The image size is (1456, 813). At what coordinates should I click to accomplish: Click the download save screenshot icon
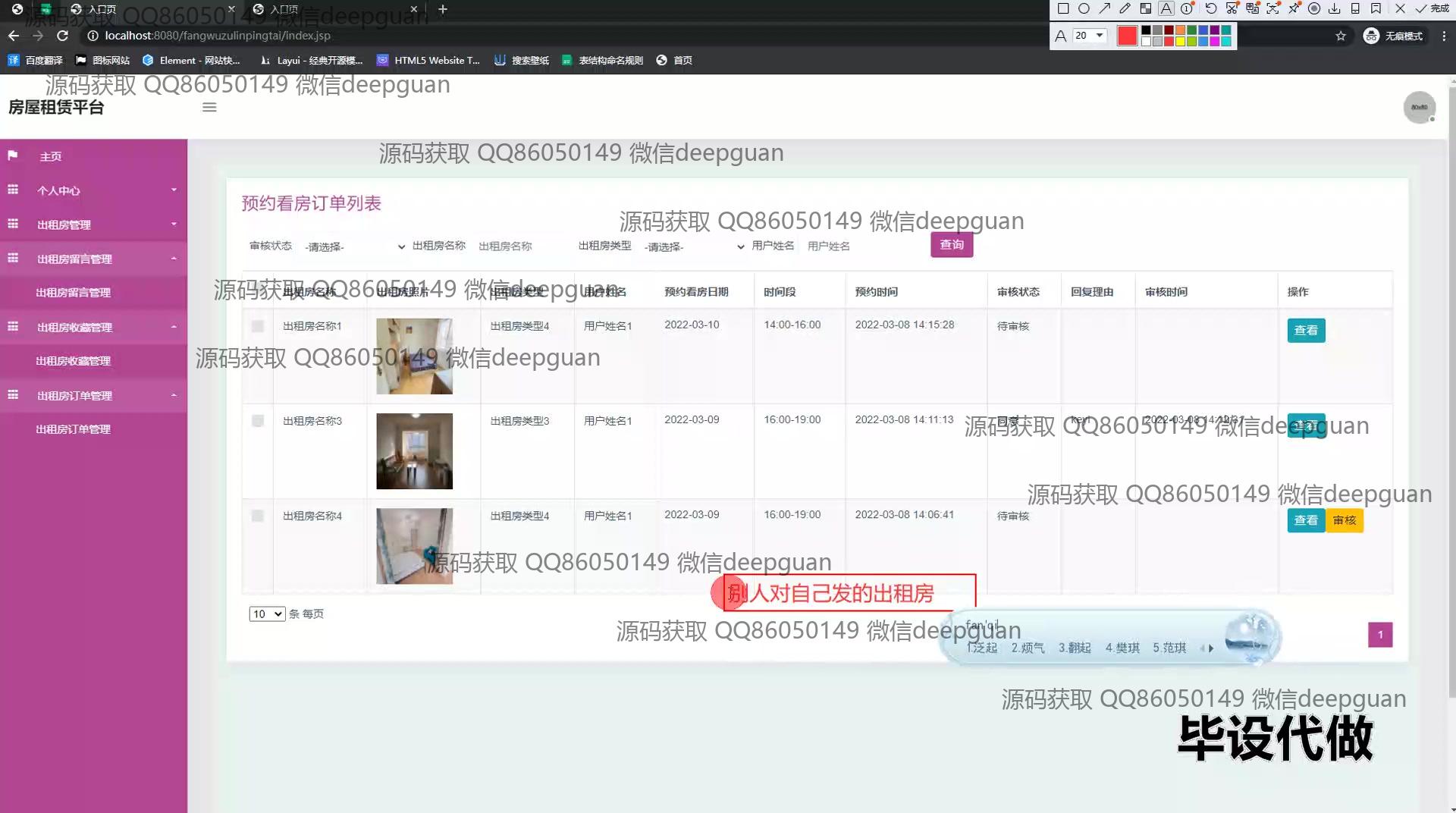1335,9
